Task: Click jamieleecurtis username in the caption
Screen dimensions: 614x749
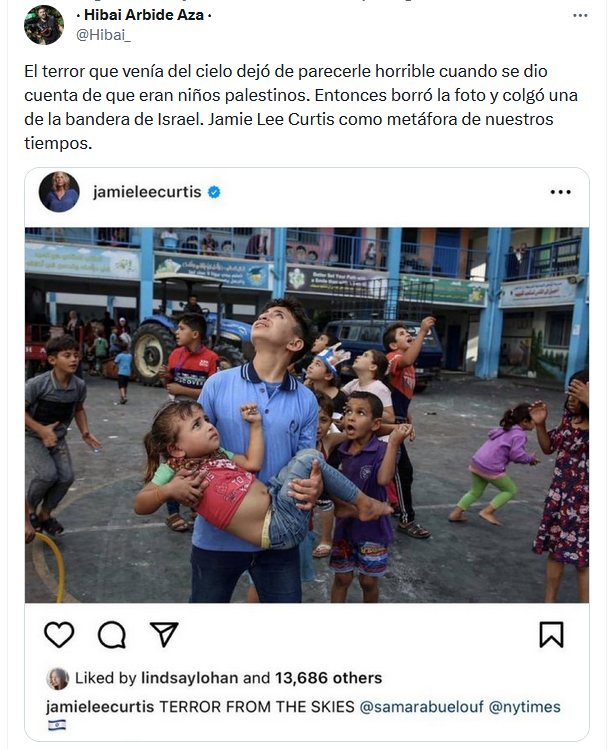Action: (x=100, y=706)
